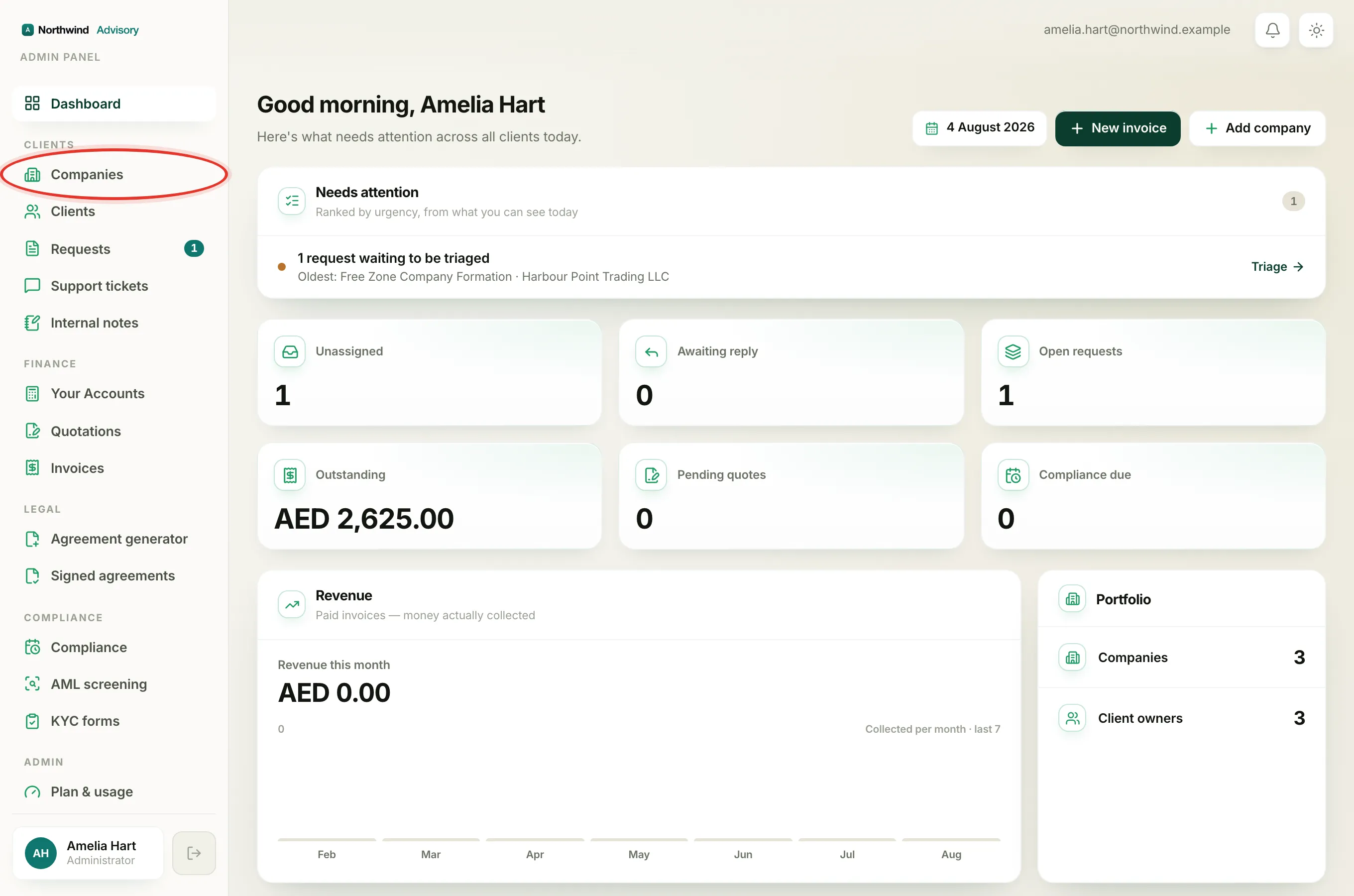
Task: Click the Companies row in Portfolio
Action: coord(1181,657)
